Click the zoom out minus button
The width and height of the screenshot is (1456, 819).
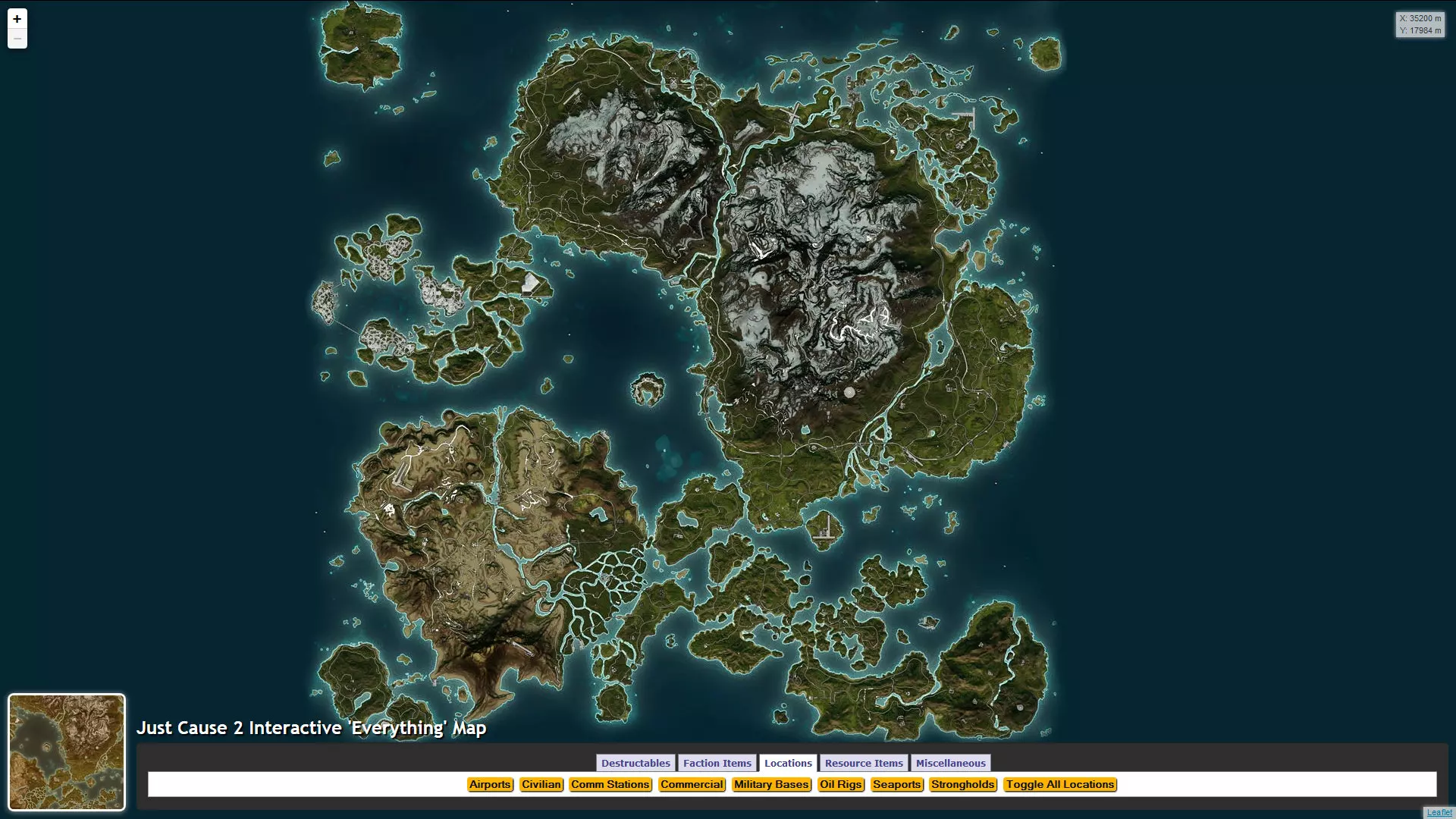(17, 39)
